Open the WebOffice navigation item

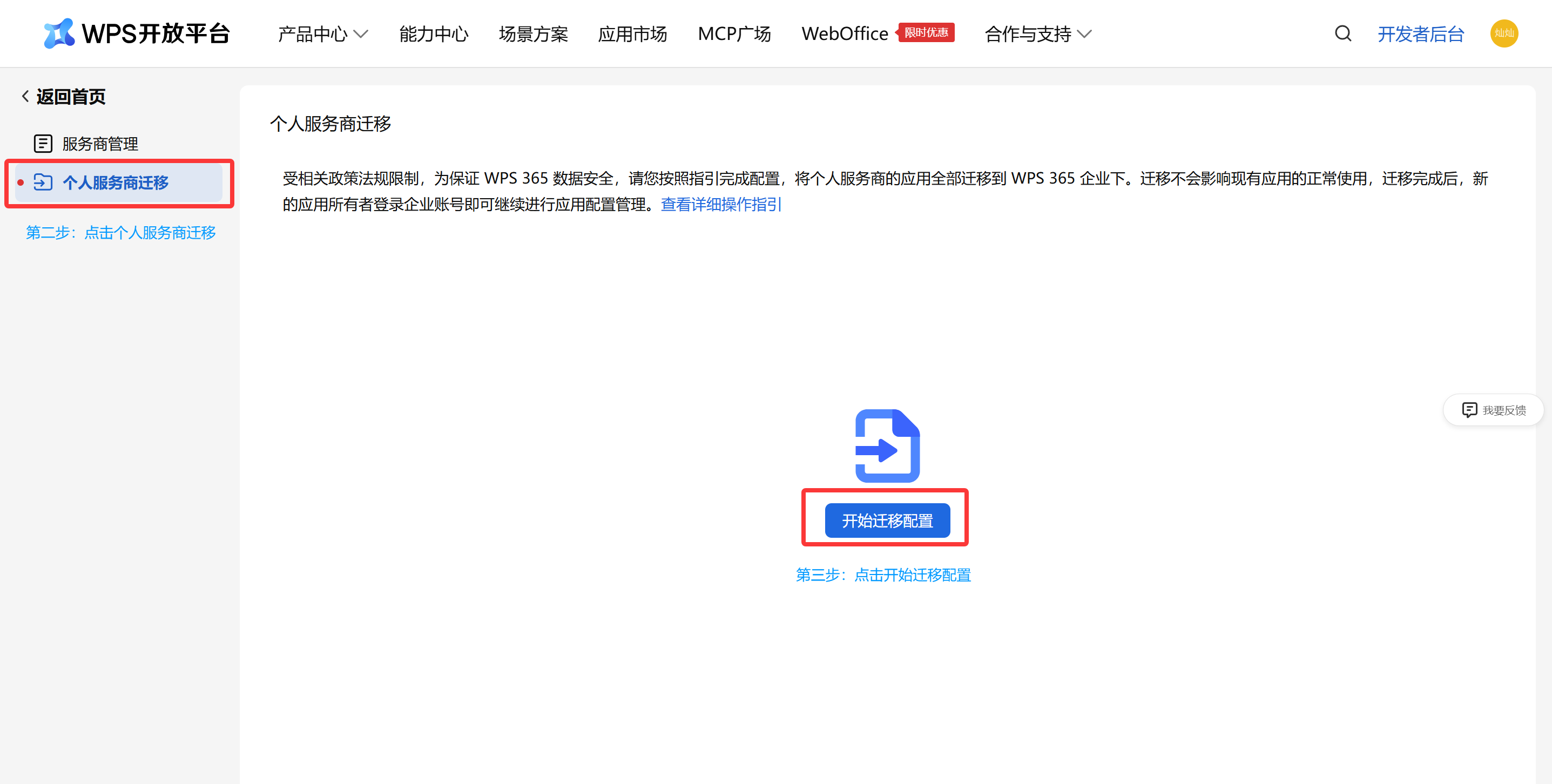click(844, 33)
